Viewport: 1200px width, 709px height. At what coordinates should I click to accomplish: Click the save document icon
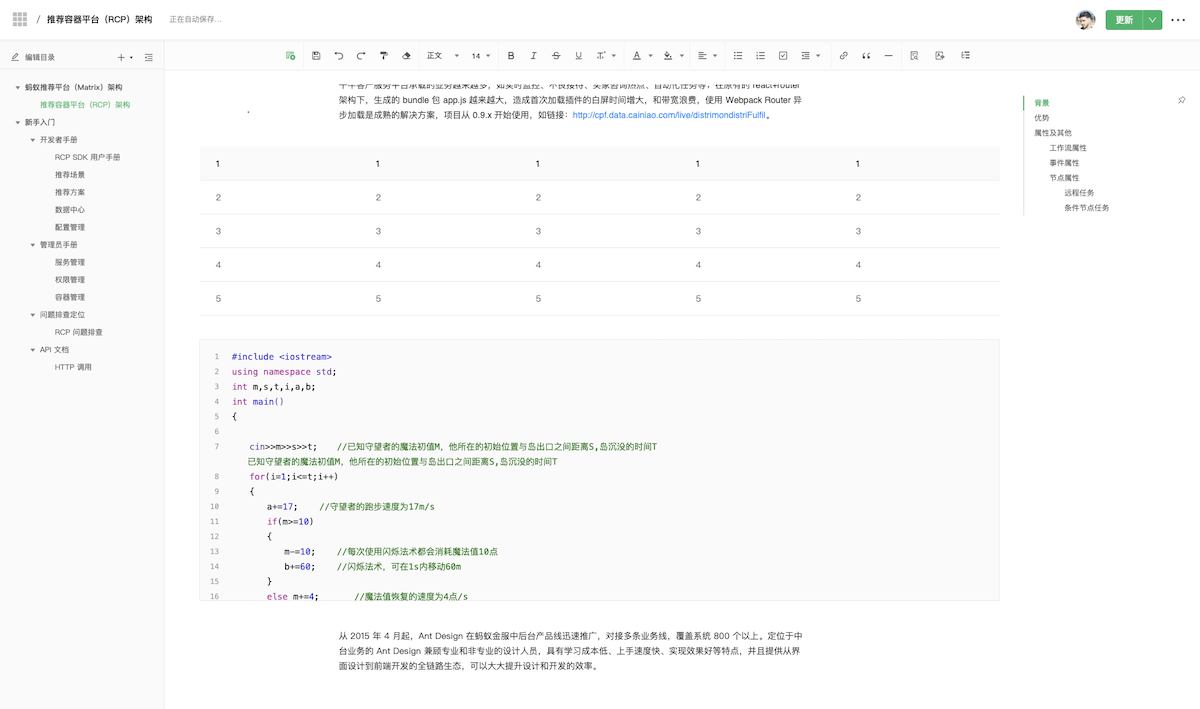(x=316, y=56)
